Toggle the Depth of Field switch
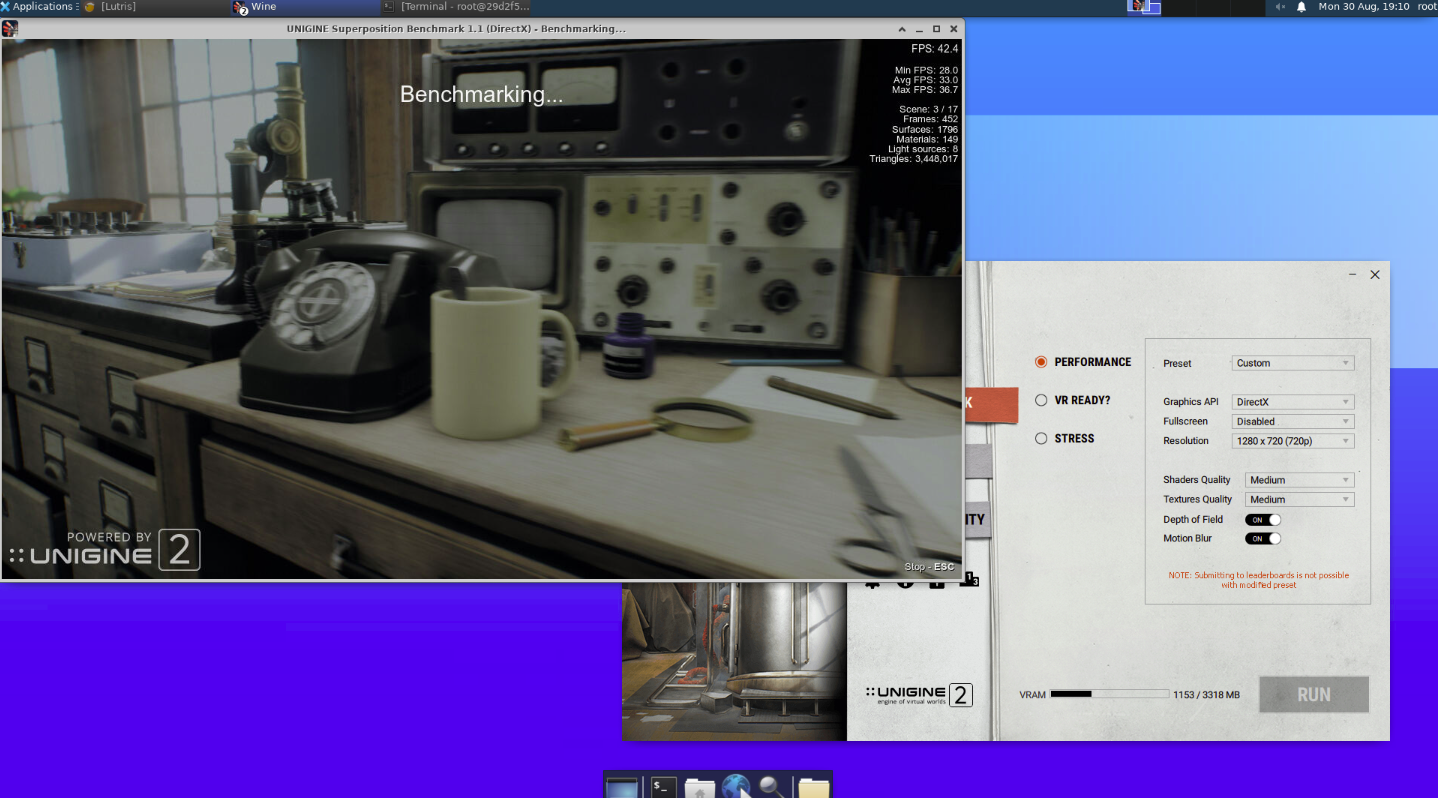 tap(1262, 520)
